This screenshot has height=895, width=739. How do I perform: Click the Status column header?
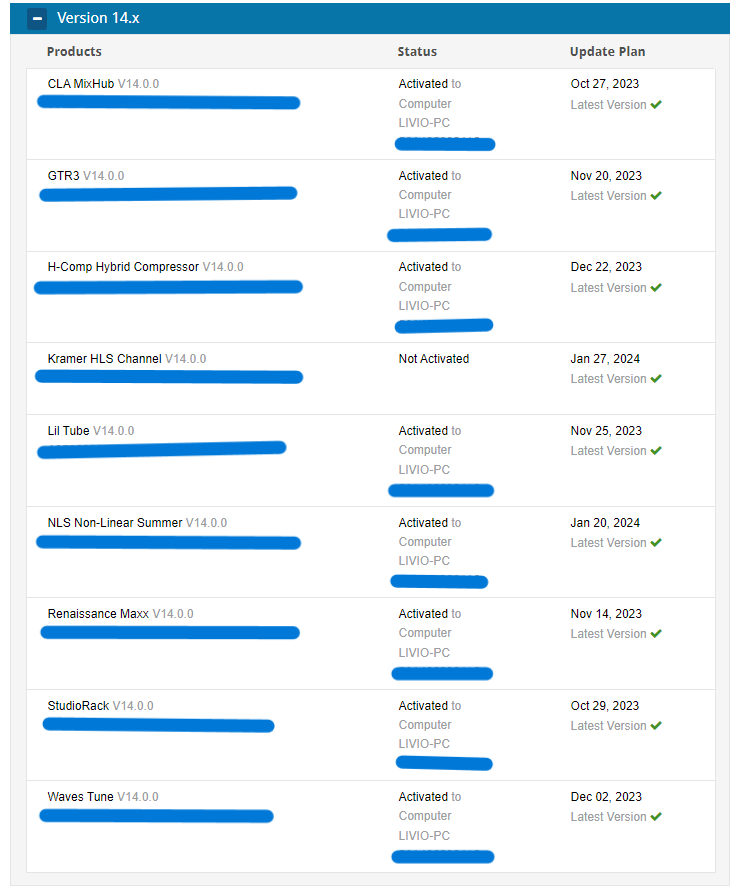point(417,52)
